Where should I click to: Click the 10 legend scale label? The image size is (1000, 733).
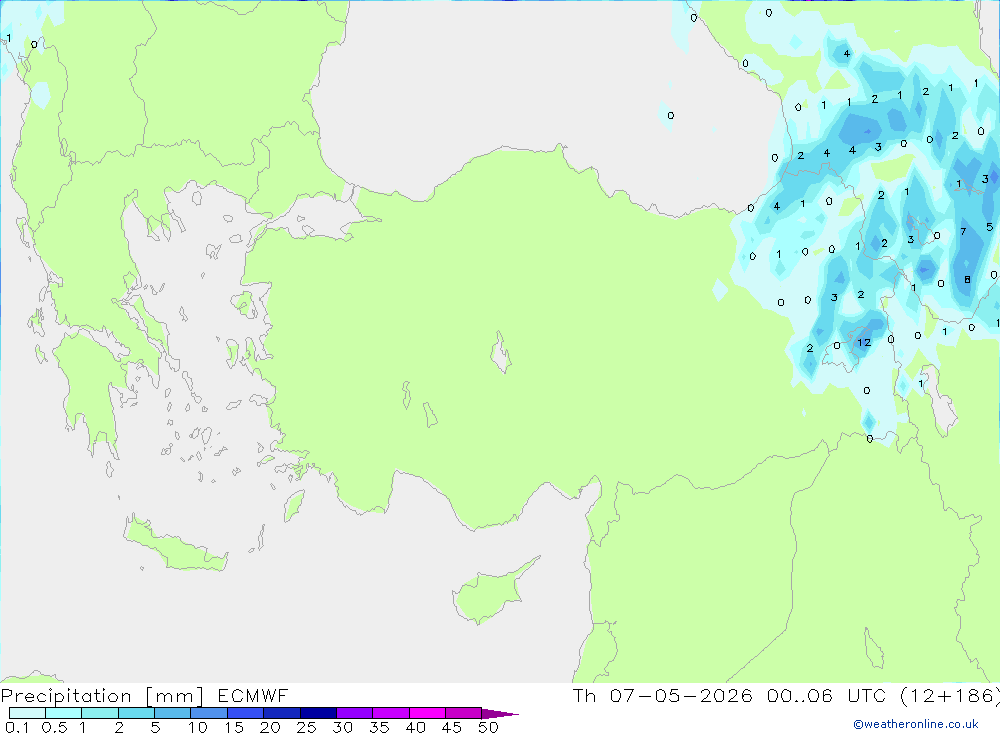point(198,727)
